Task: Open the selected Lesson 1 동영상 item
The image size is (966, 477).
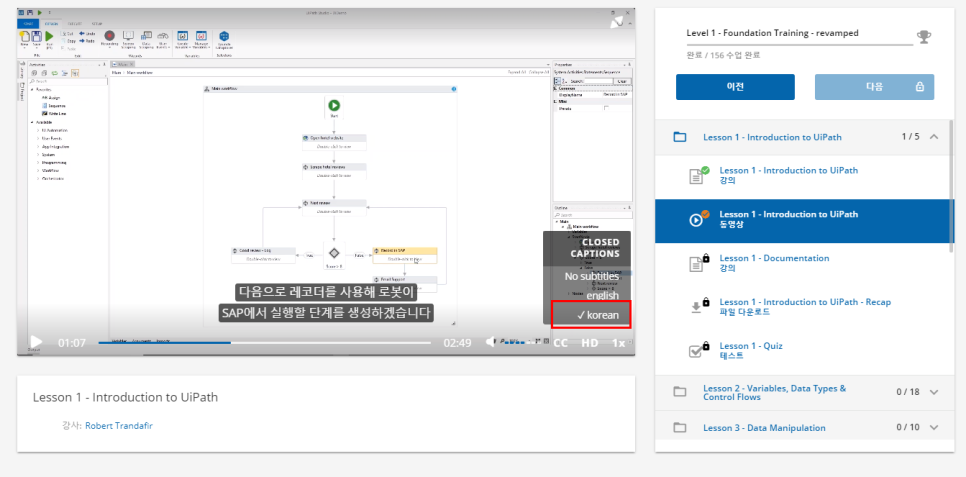Action: (804, 221)
